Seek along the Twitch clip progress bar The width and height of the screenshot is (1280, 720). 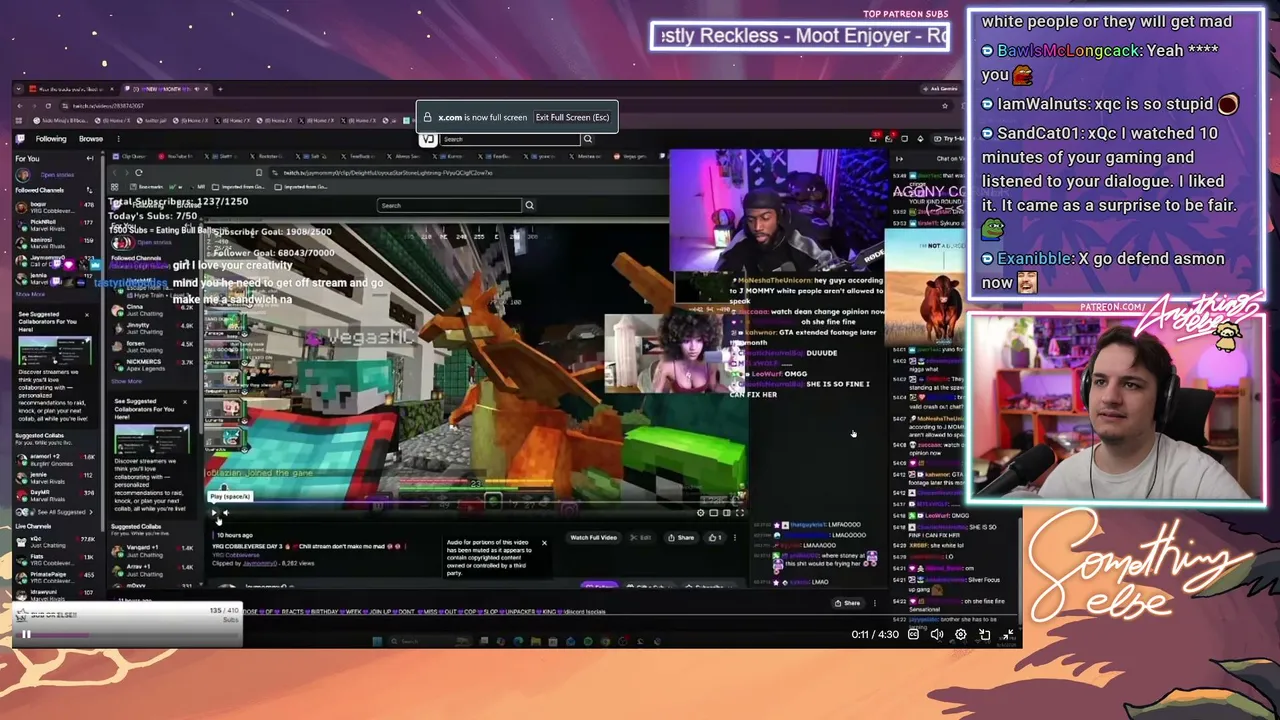pos(476,503)
